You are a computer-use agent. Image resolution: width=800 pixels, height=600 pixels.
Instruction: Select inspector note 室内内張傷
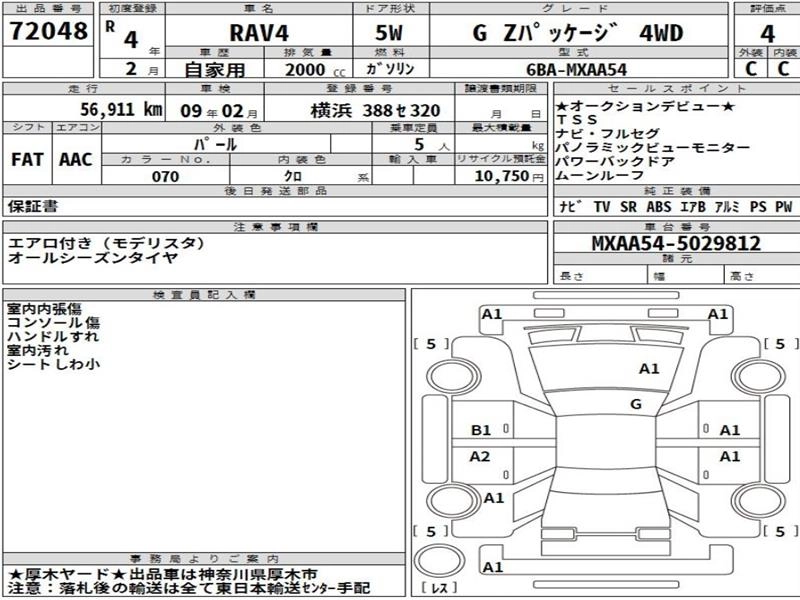(44, 309)
